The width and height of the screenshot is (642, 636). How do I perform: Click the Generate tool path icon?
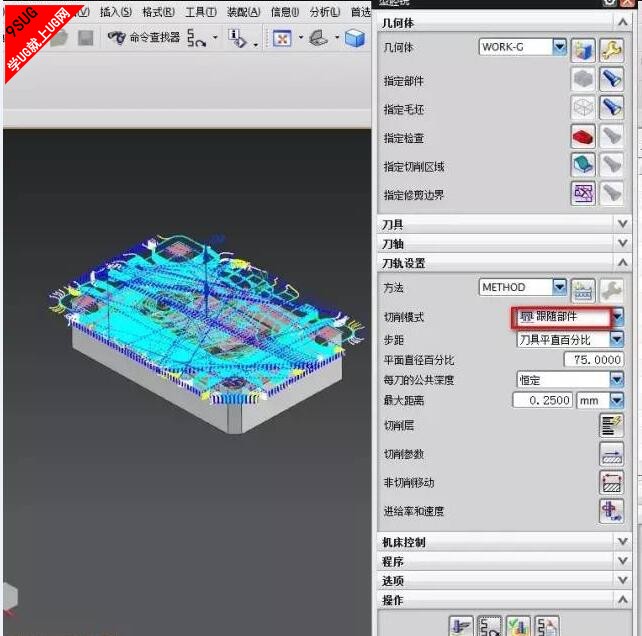coord(461,626)
